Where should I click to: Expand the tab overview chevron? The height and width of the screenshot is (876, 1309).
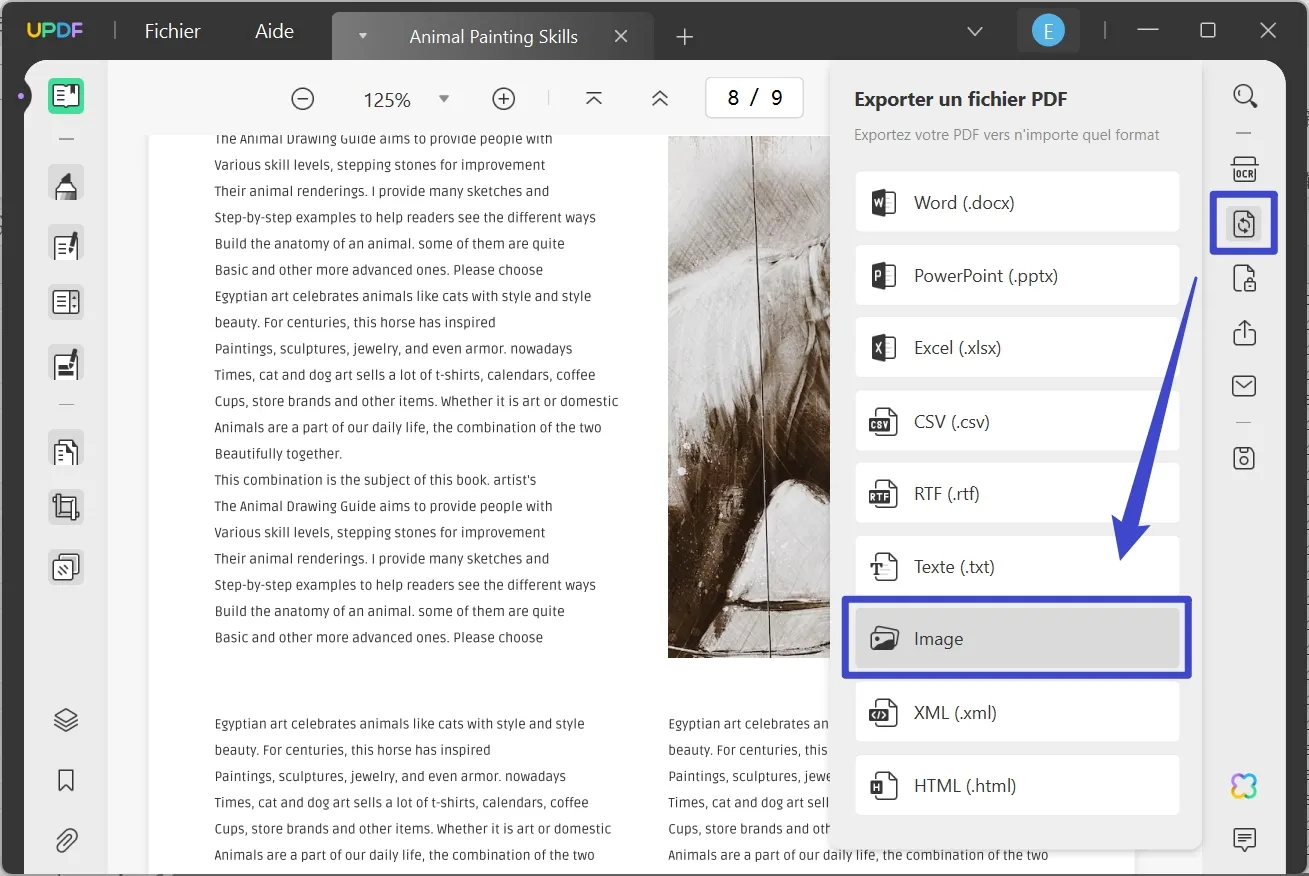(x=975, y=31)
